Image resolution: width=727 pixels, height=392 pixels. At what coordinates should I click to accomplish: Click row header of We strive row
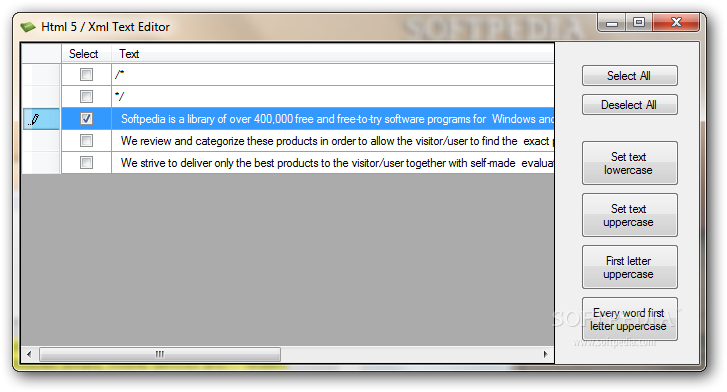(41, 163)
